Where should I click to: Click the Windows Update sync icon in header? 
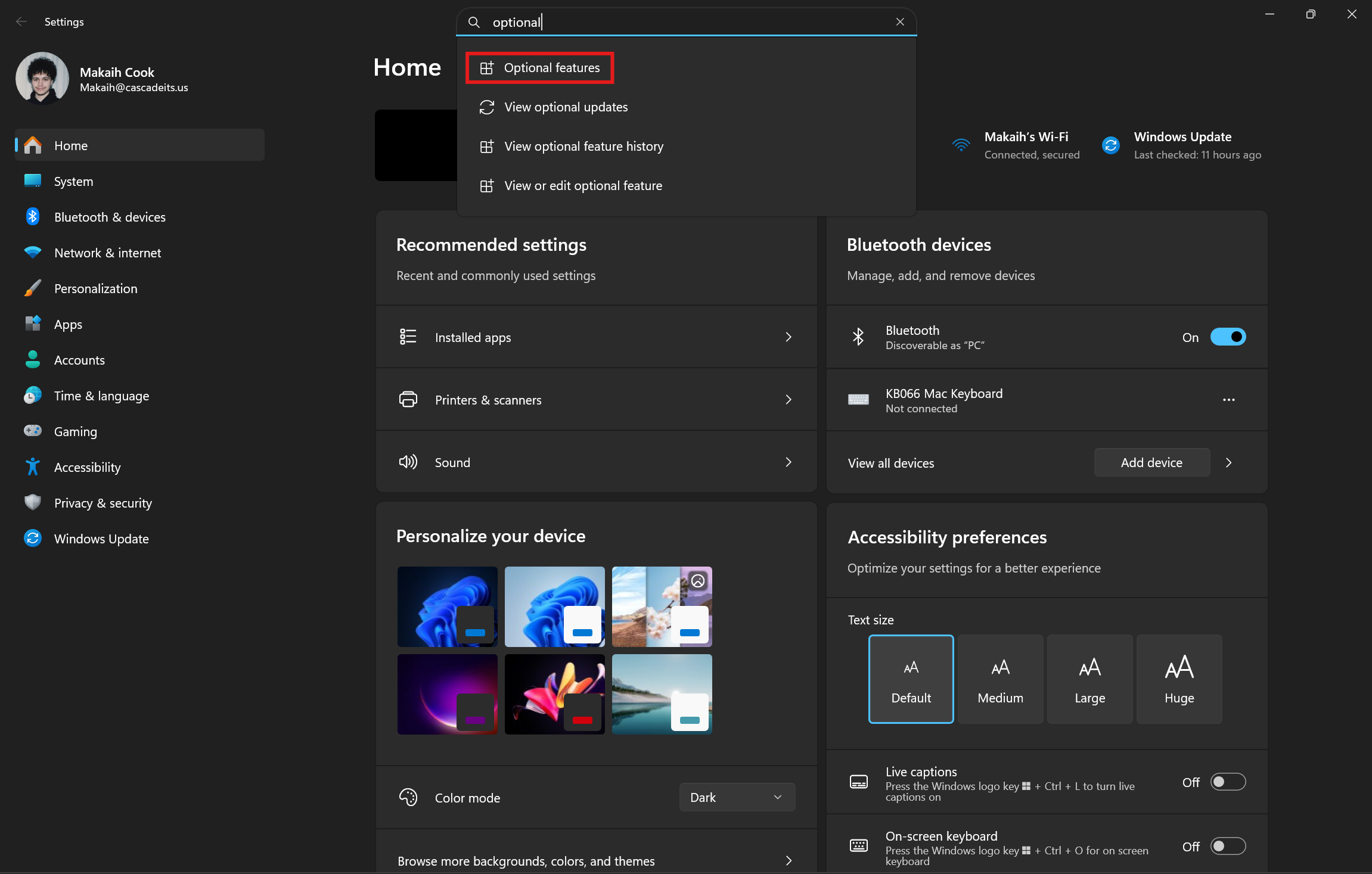coord(1111,145)
